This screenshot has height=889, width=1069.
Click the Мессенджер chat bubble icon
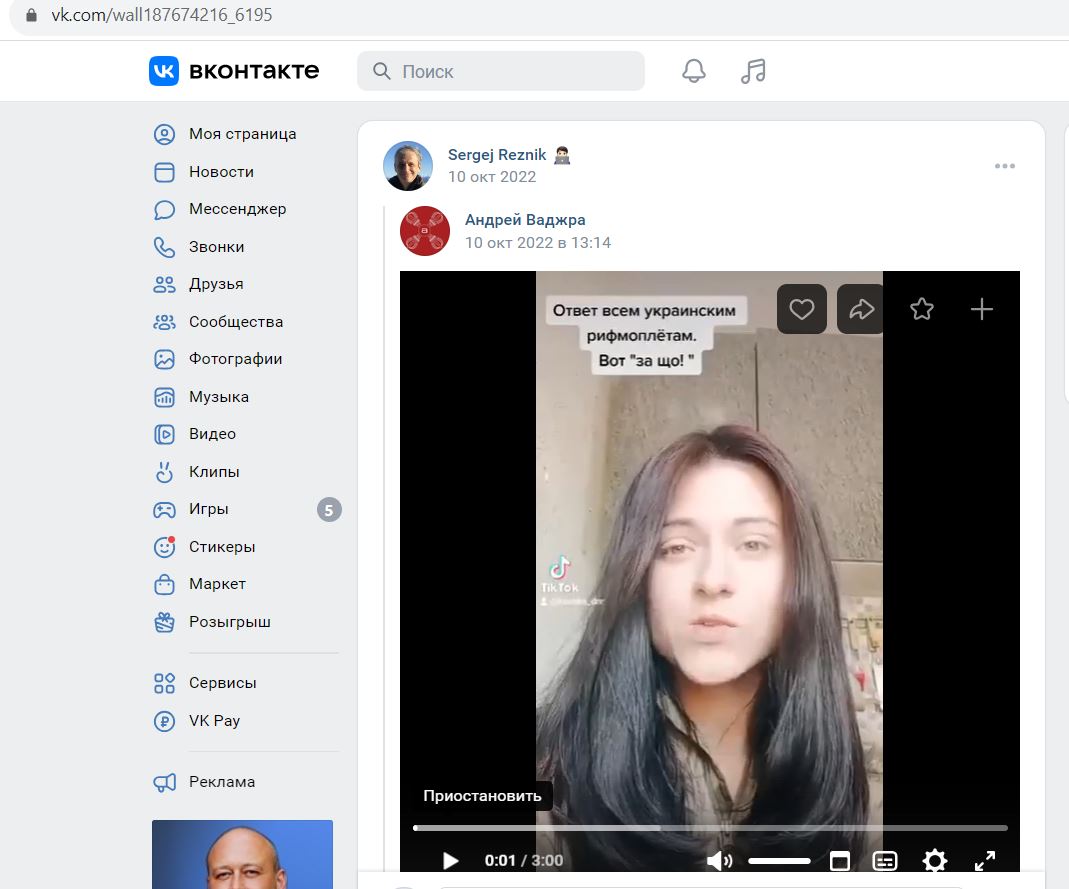click(x=164, y=209)
